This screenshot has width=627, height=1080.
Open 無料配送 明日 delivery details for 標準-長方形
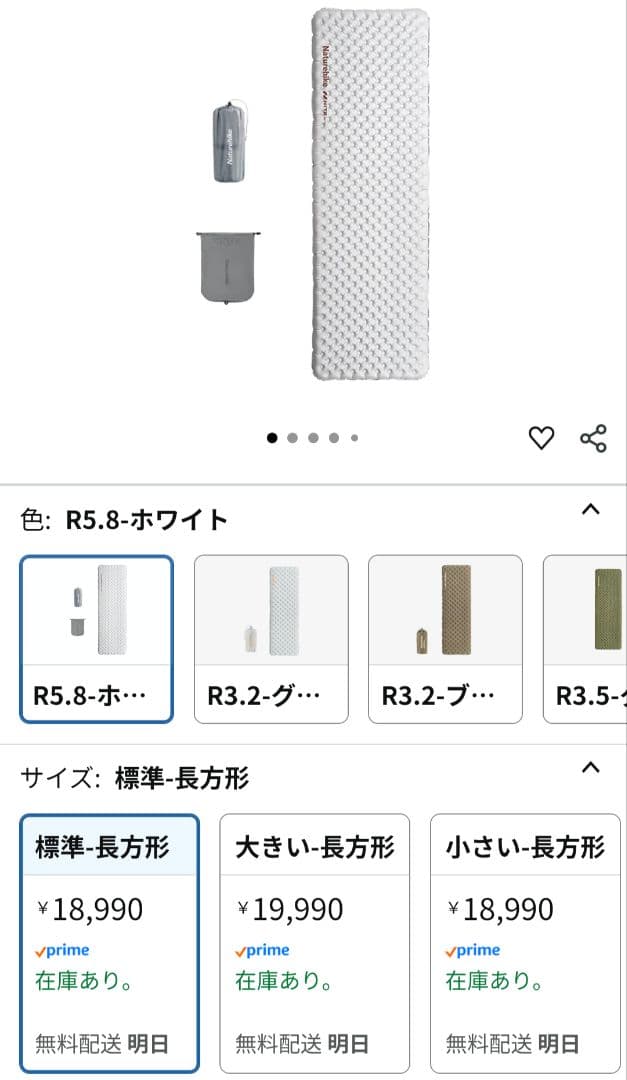pyautogui.click(x=103, y=1042)
